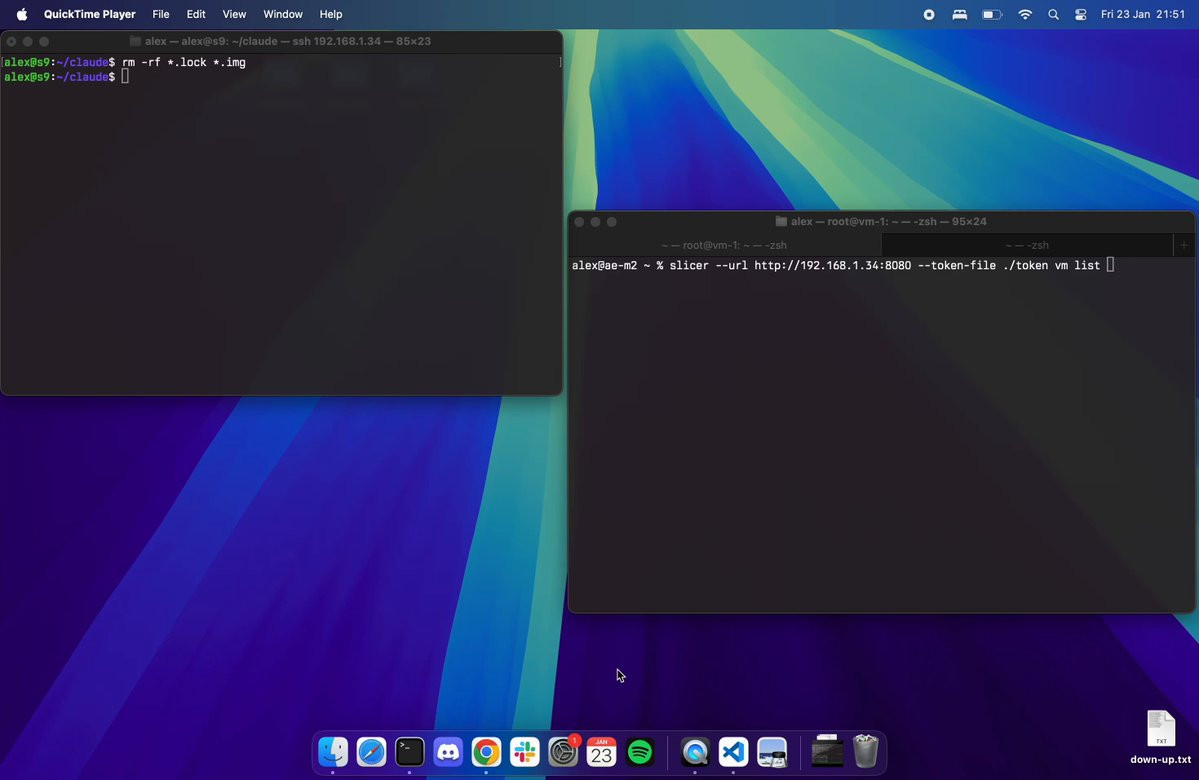Expand the battery status menu
Image resolution: width=1199 pixels, height=780 pixels.
(992, 15)
